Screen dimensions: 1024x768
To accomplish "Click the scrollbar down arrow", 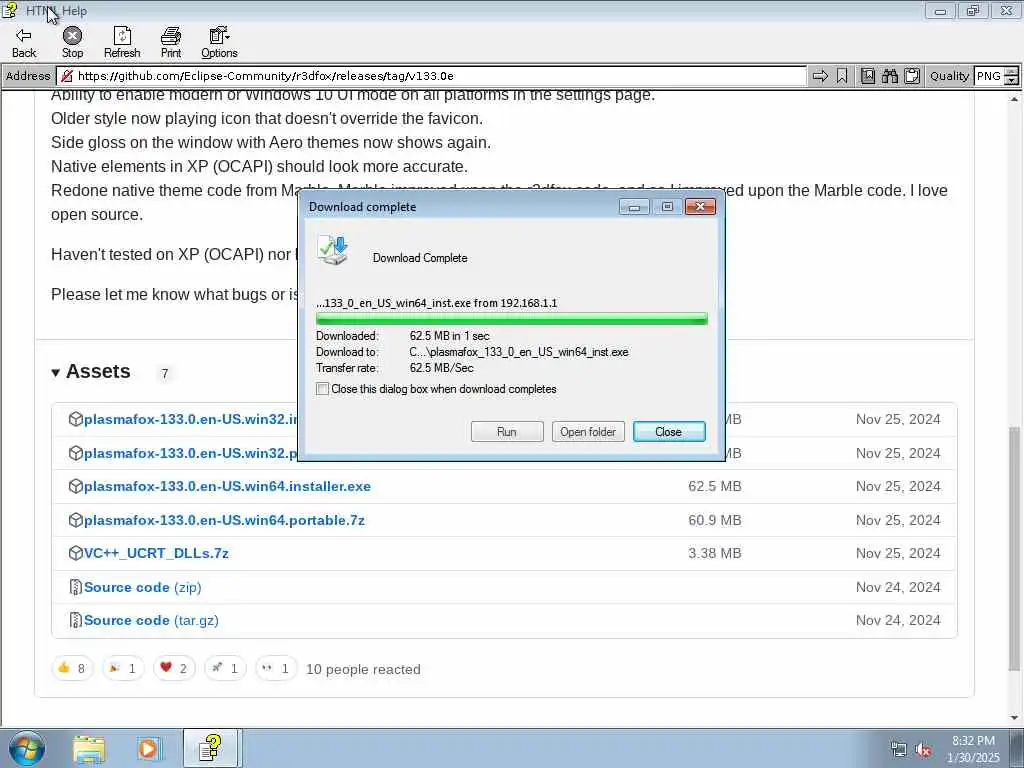I will (x=1014, y=718).
